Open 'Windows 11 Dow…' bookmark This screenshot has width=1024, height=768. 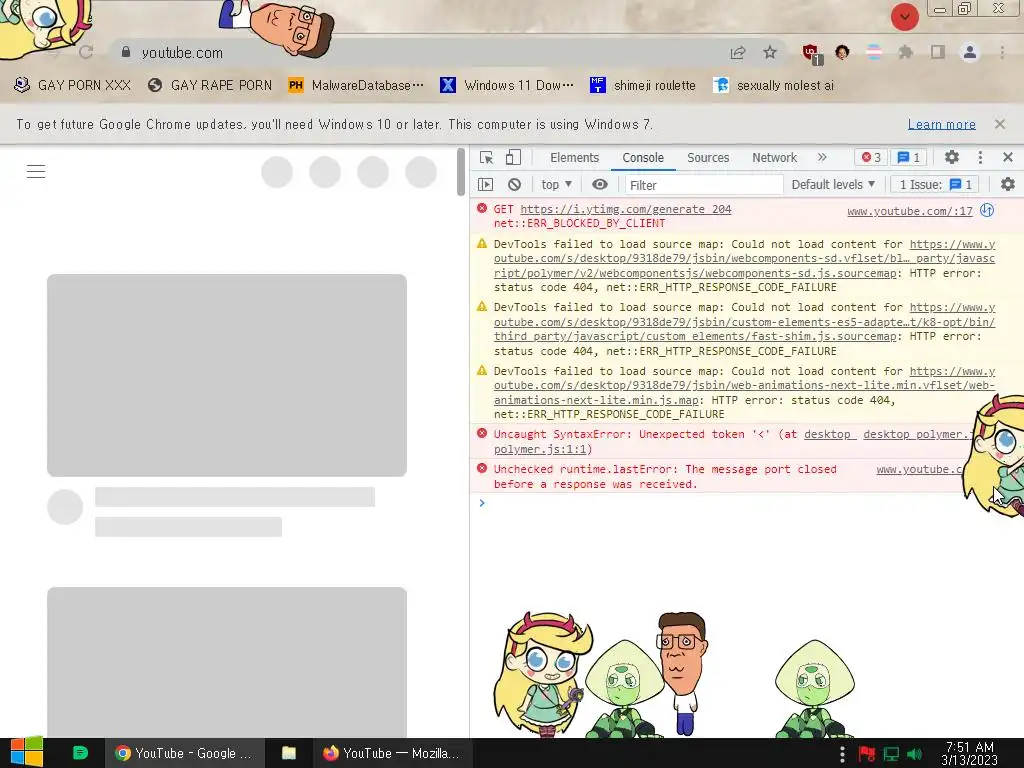(x=507, y=85)
